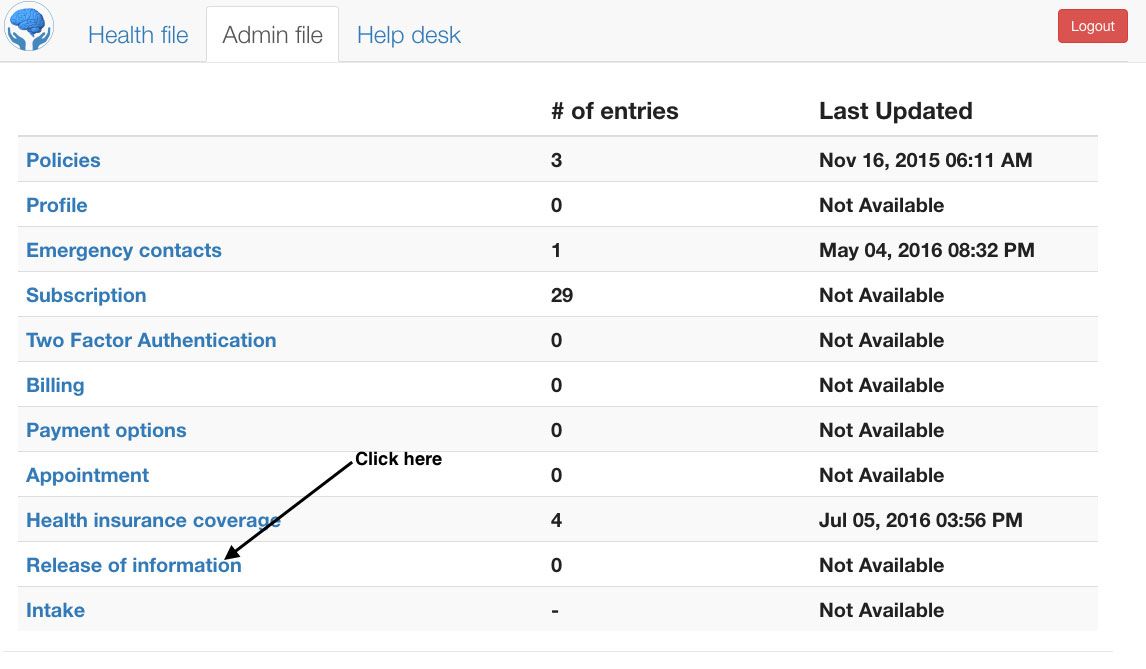The image size is (1146, 669).
Task: Click the date 'May 04, 2016 08:32 PM'
Action: (927, 250)
